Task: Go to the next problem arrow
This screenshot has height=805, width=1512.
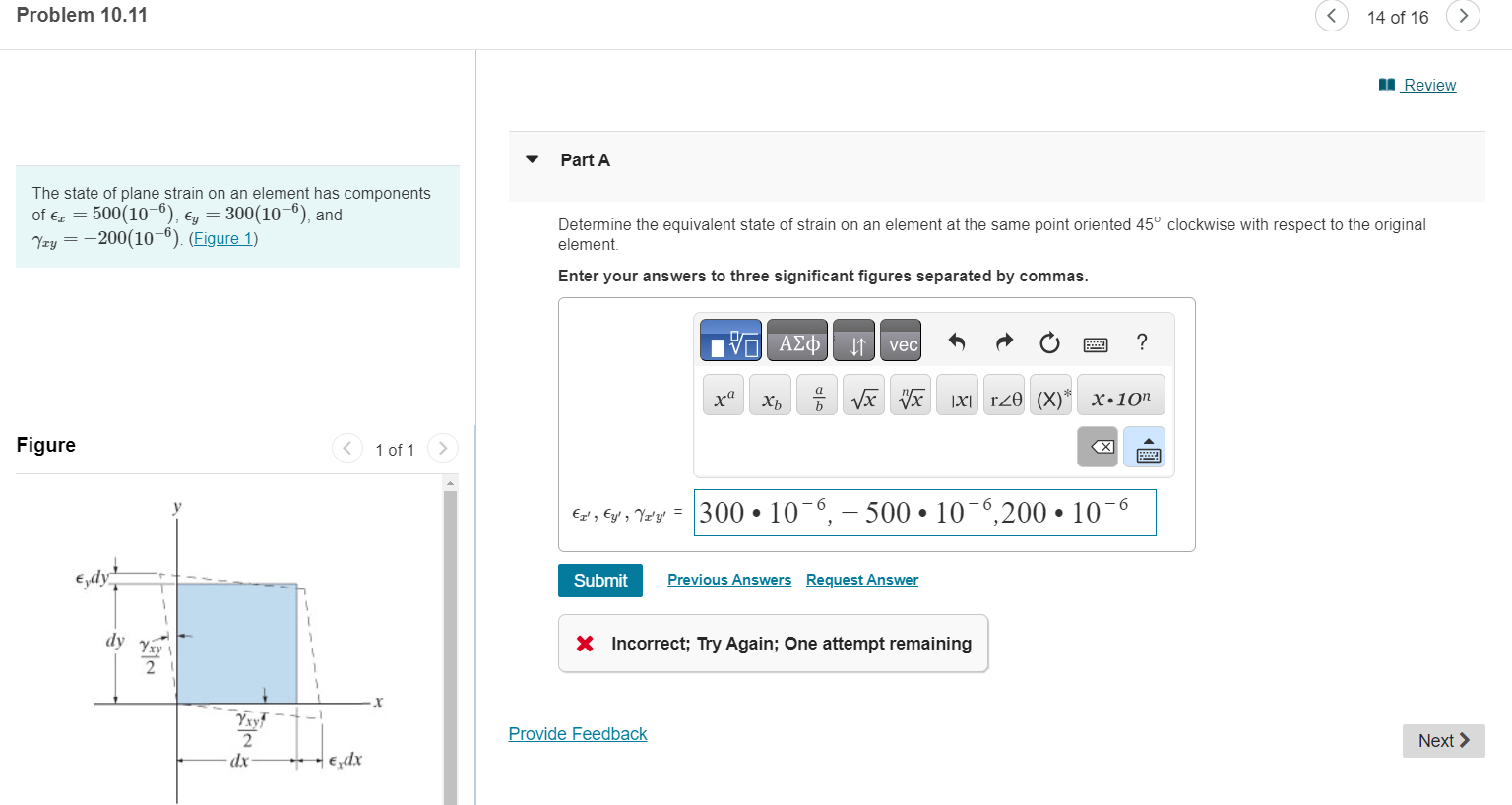Action: [x=1463, y=16]
